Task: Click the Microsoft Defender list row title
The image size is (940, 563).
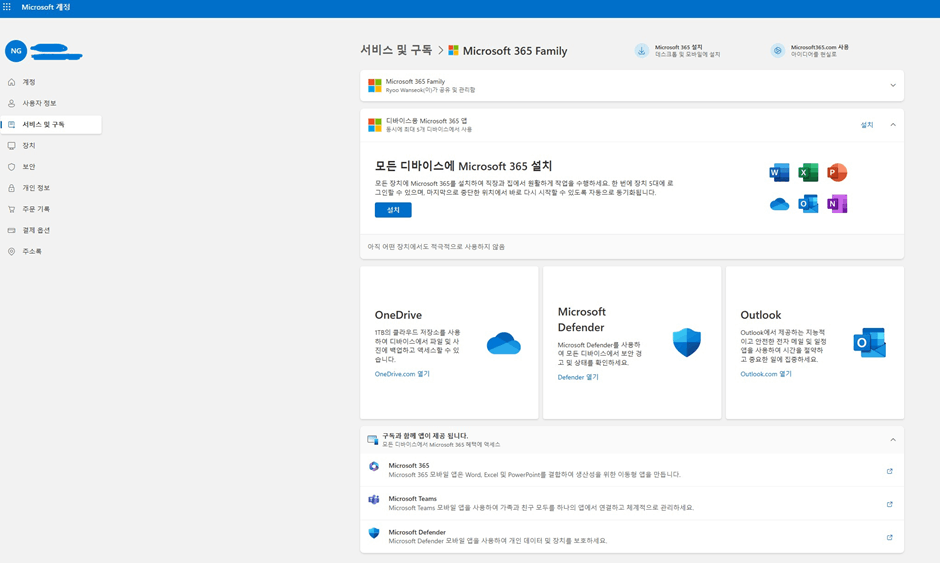Action: (417, 532)
